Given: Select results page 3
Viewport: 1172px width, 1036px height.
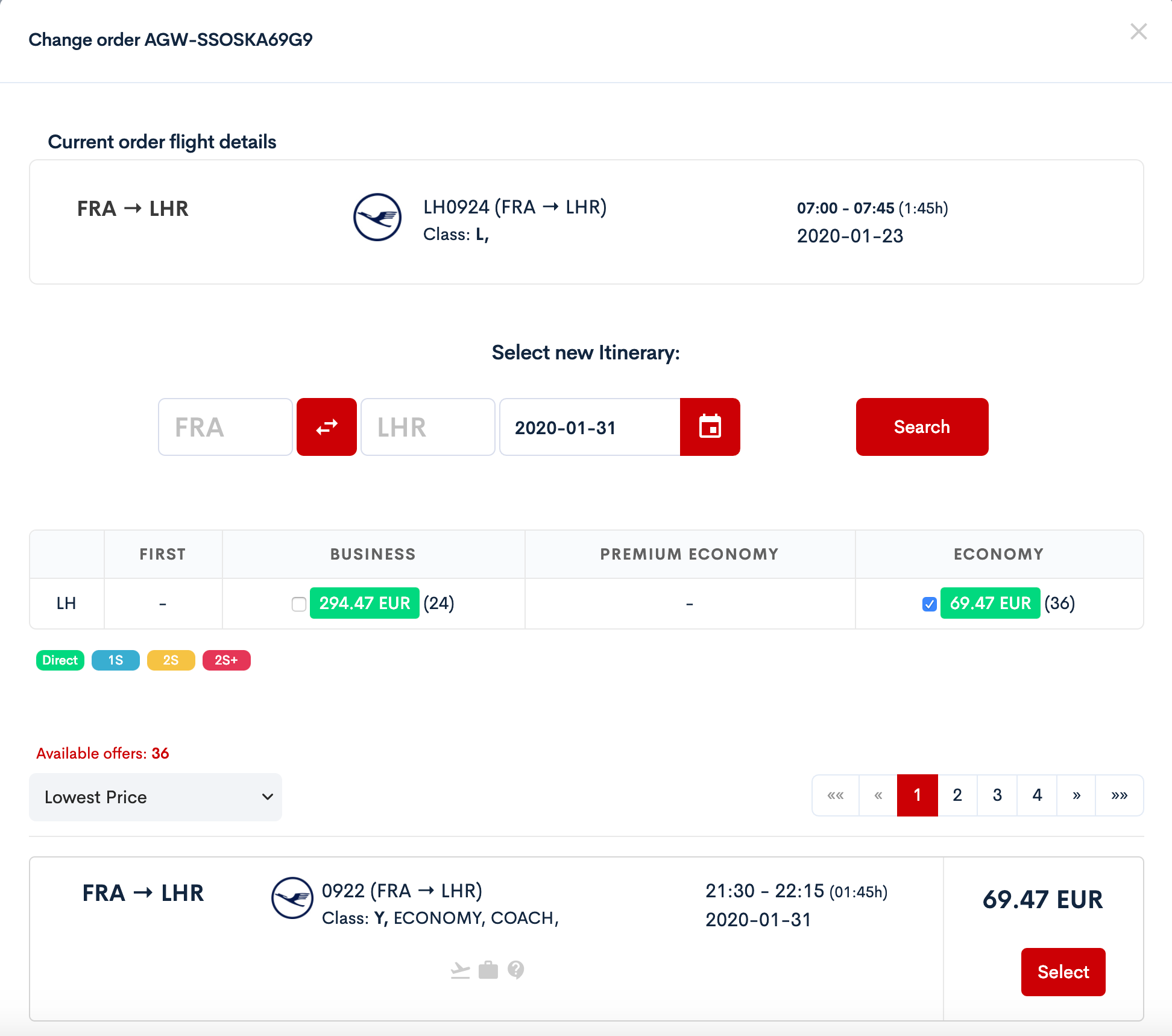Looking at the screenshot, I should coord(997,795).
